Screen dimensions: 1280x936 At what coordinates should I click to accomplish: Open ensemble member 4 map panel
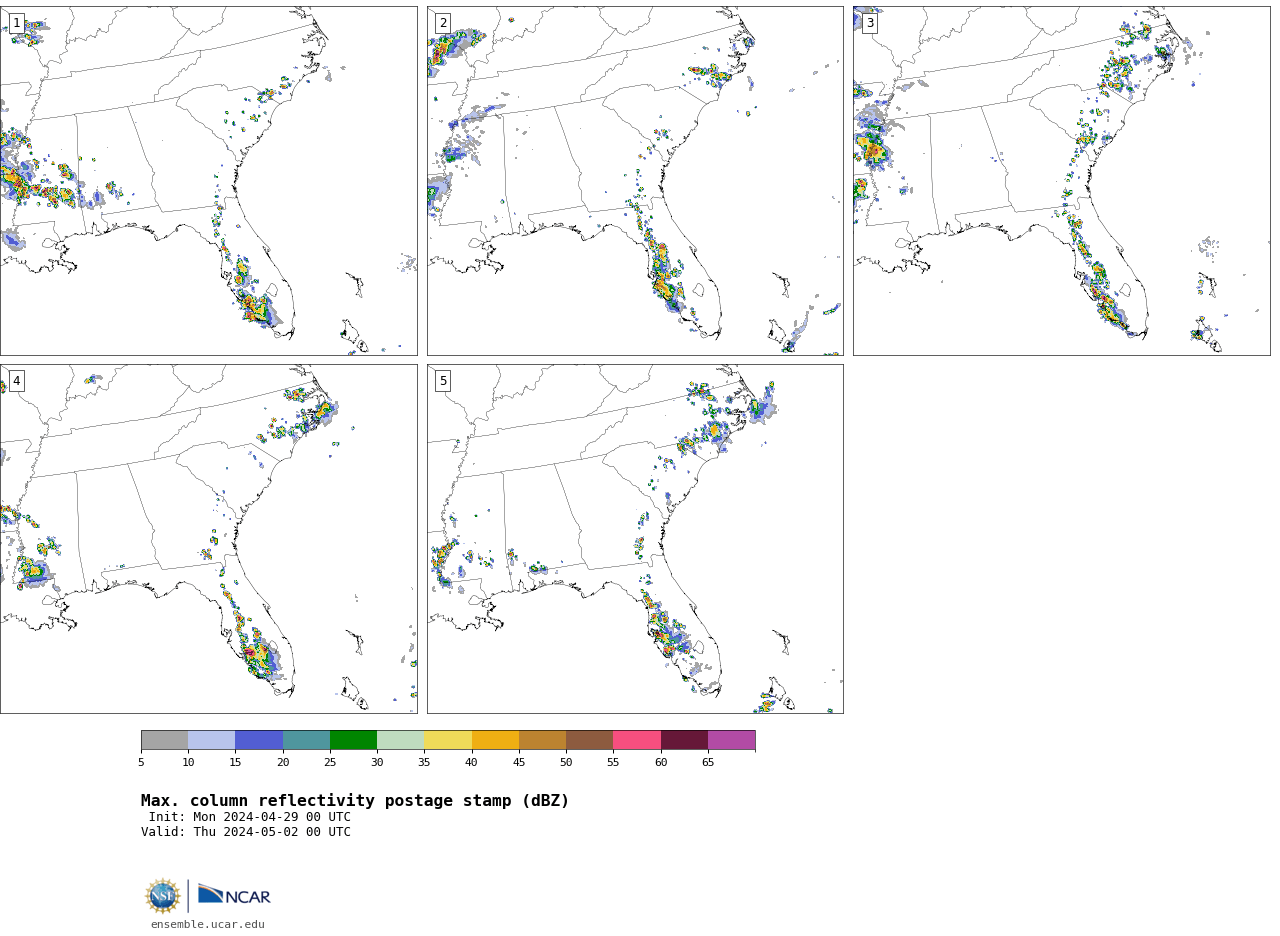tap(208, 539)
